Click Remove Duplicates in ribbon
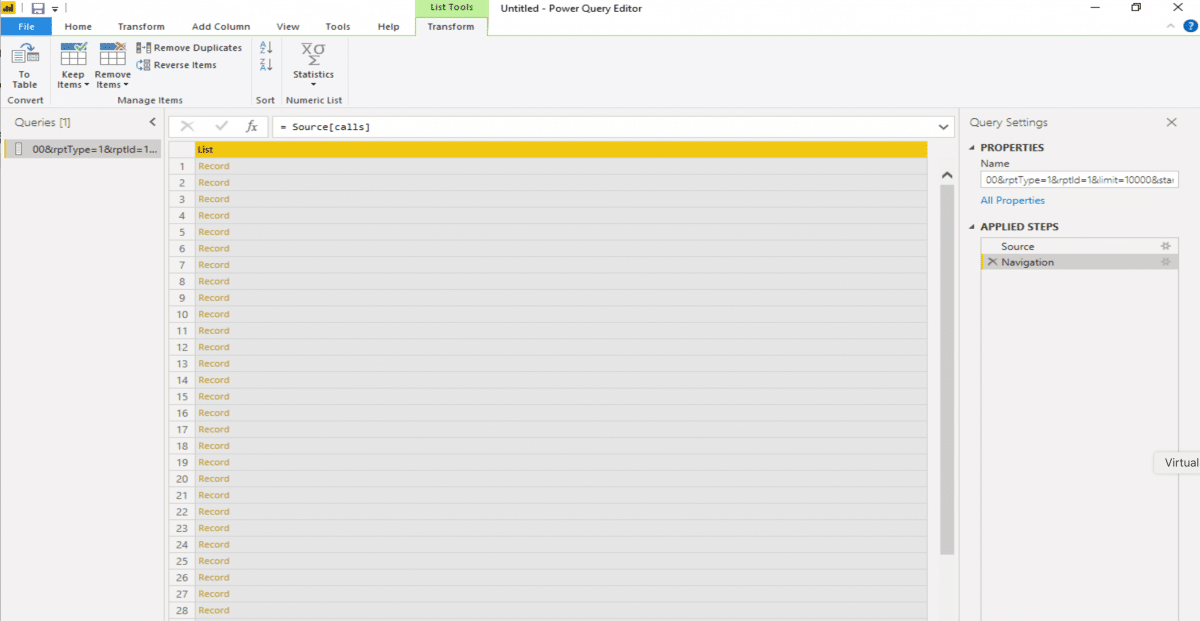The width and height of the screenshot is (1200, 621). (190, 48)
